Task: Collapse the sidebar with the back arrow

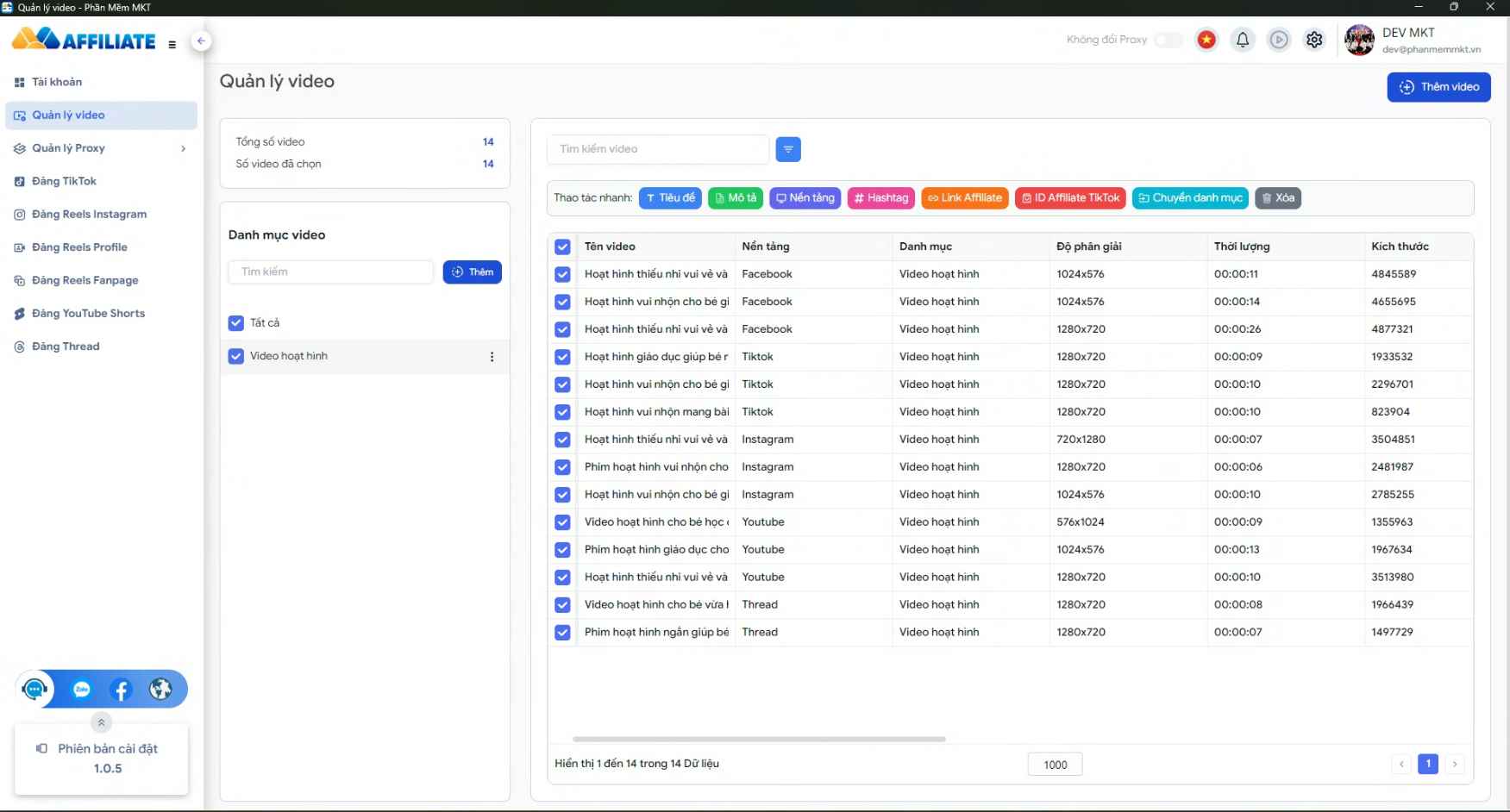Action: tap(201, 41)
